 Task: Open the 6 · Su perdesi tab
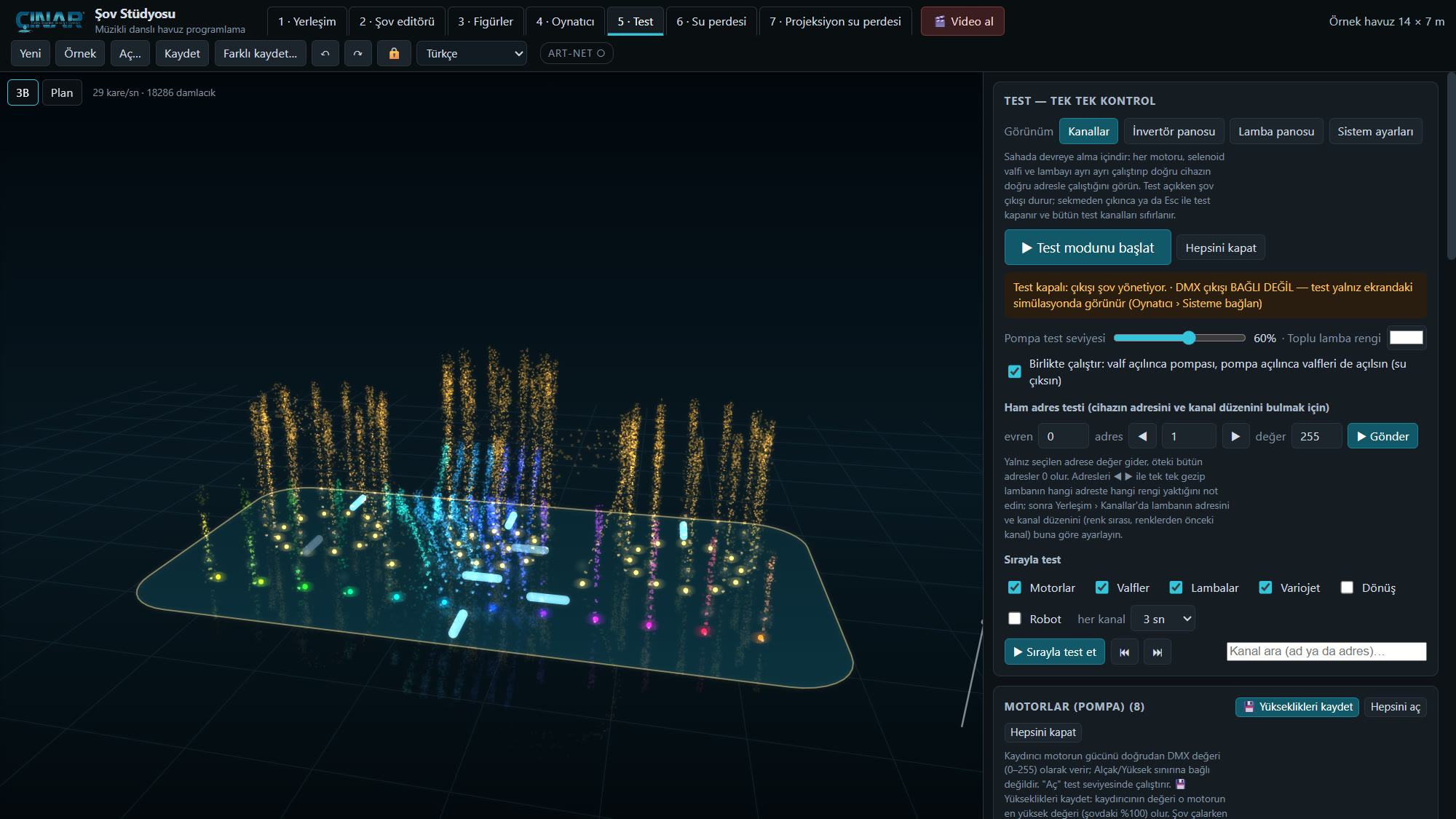[x=711, y=21]
